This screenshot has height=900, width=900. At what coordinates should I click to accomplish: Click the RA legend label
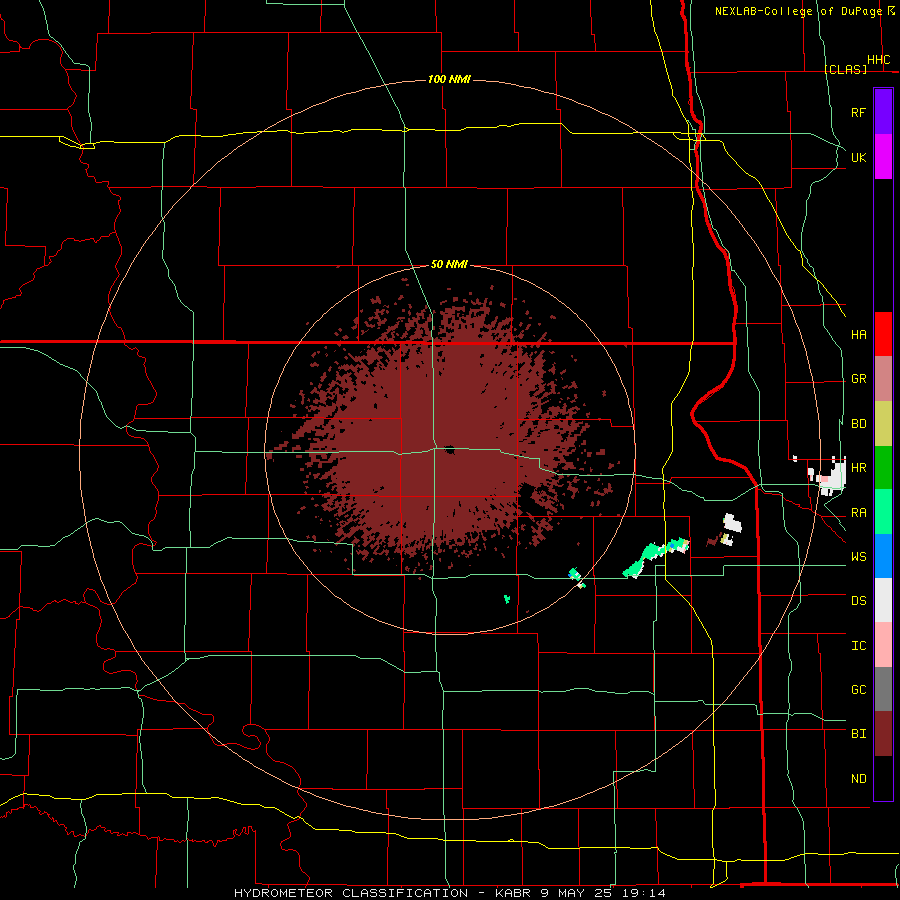[858, 513]
